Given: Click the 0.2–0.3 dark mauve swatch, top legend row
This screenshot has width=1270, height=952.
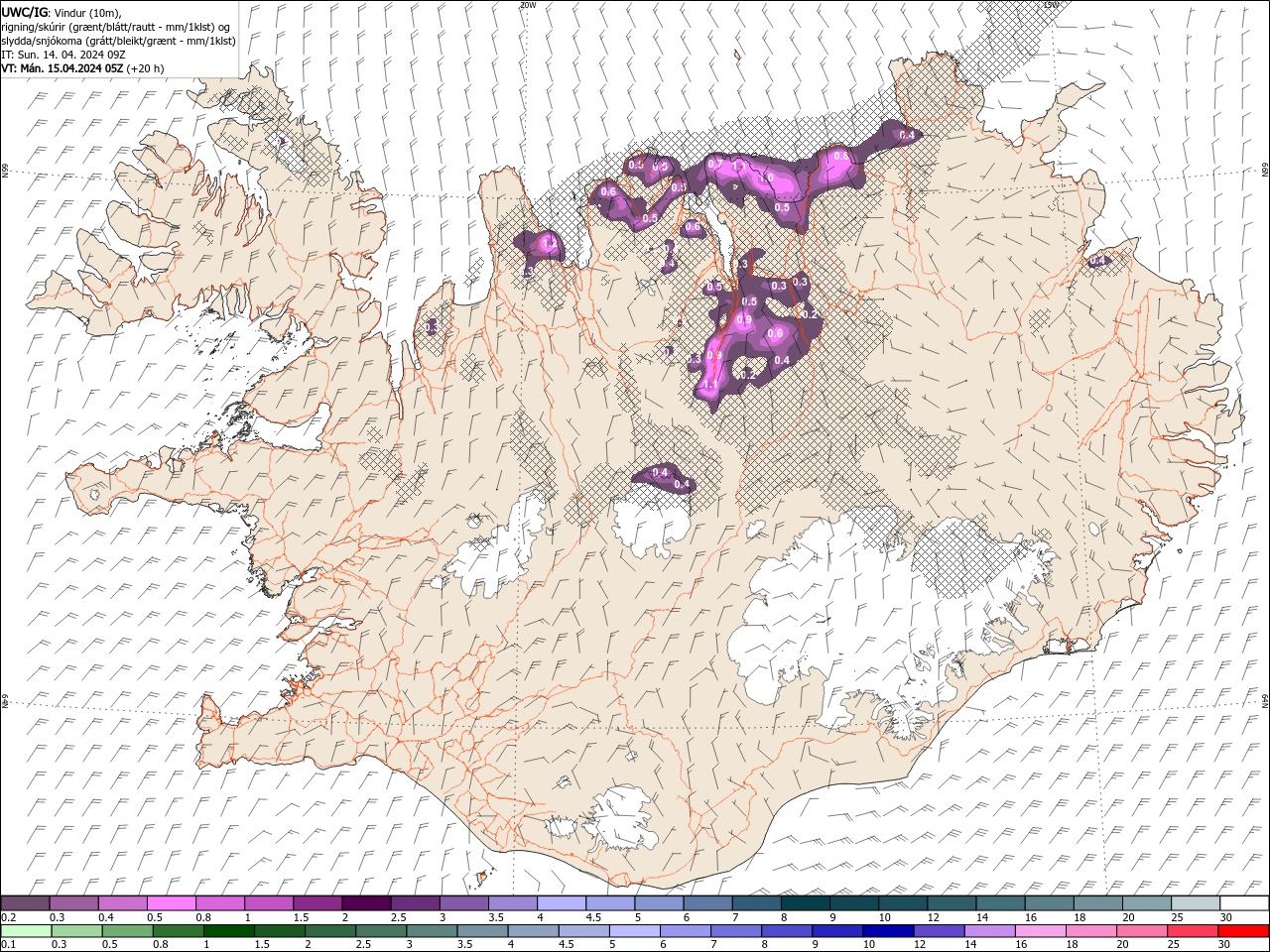Looking at the screenshot, I should [25, 903].
